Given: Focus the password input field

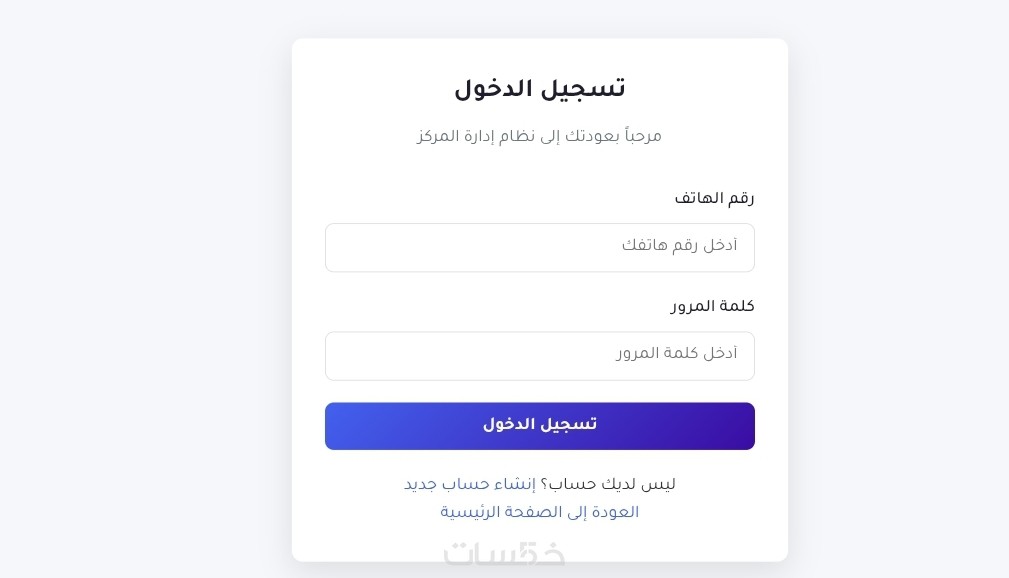Looking at the screenshot, I should coord(539,356).
